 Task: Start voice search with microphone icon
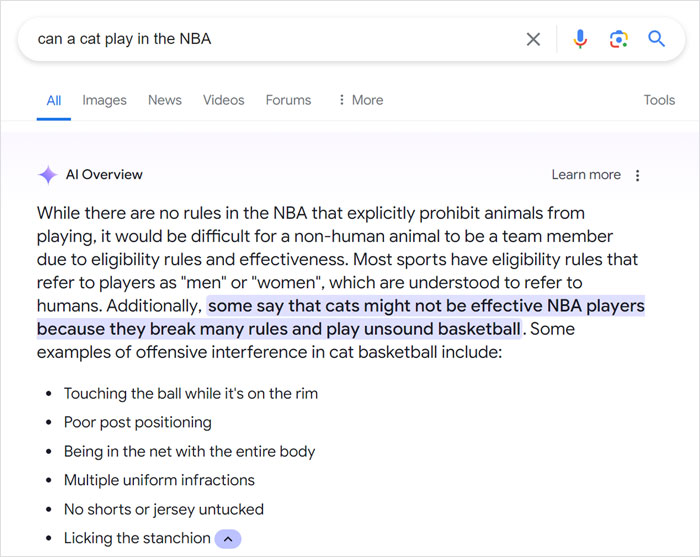(580, 39)
